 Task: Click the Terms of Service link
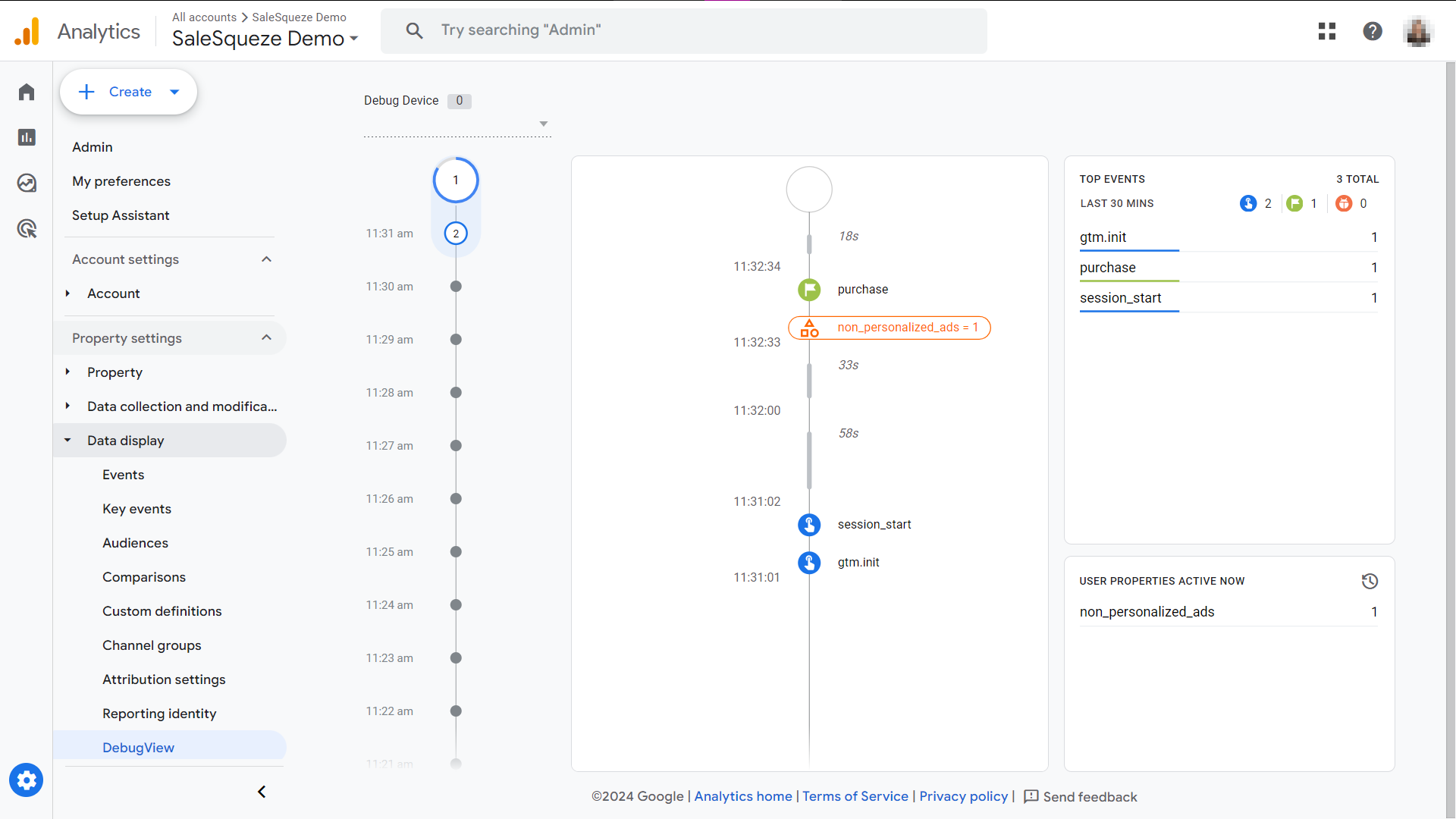pos(855,796)
